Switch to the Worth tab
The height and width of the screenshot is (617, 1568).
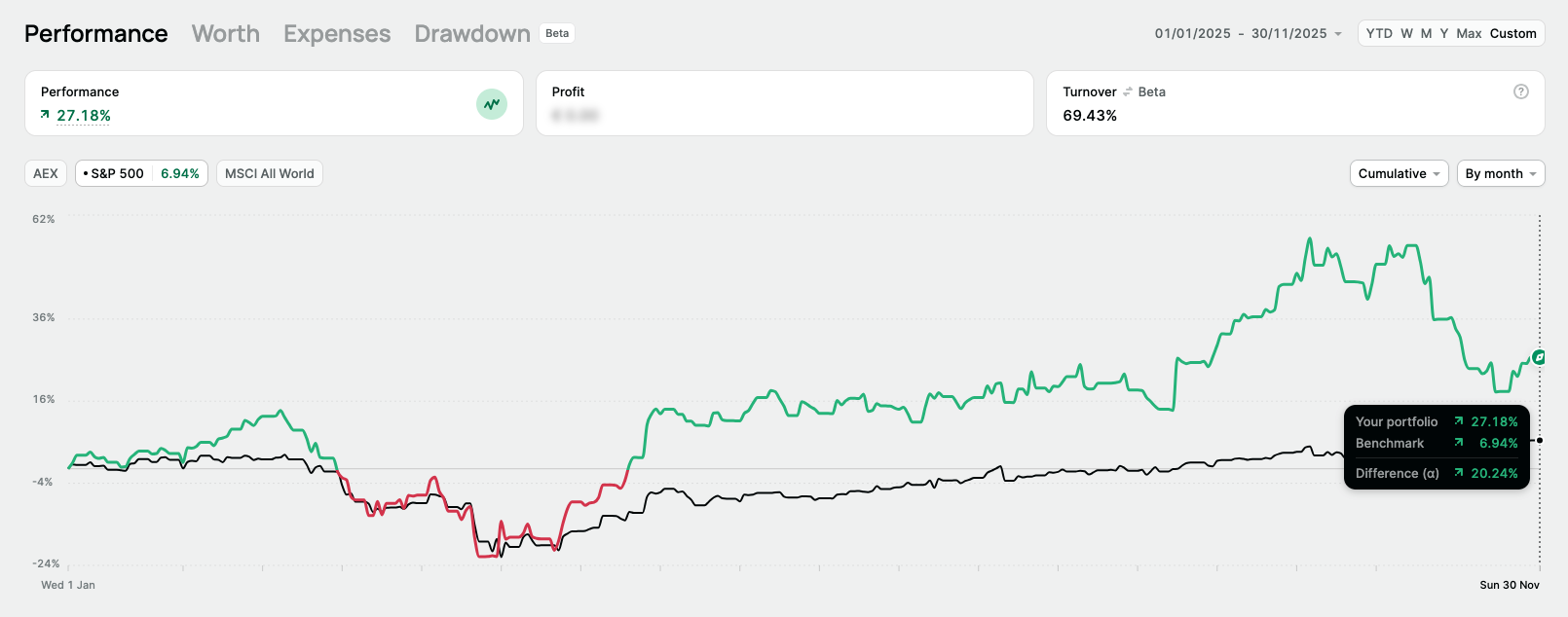tap(226, 34)
